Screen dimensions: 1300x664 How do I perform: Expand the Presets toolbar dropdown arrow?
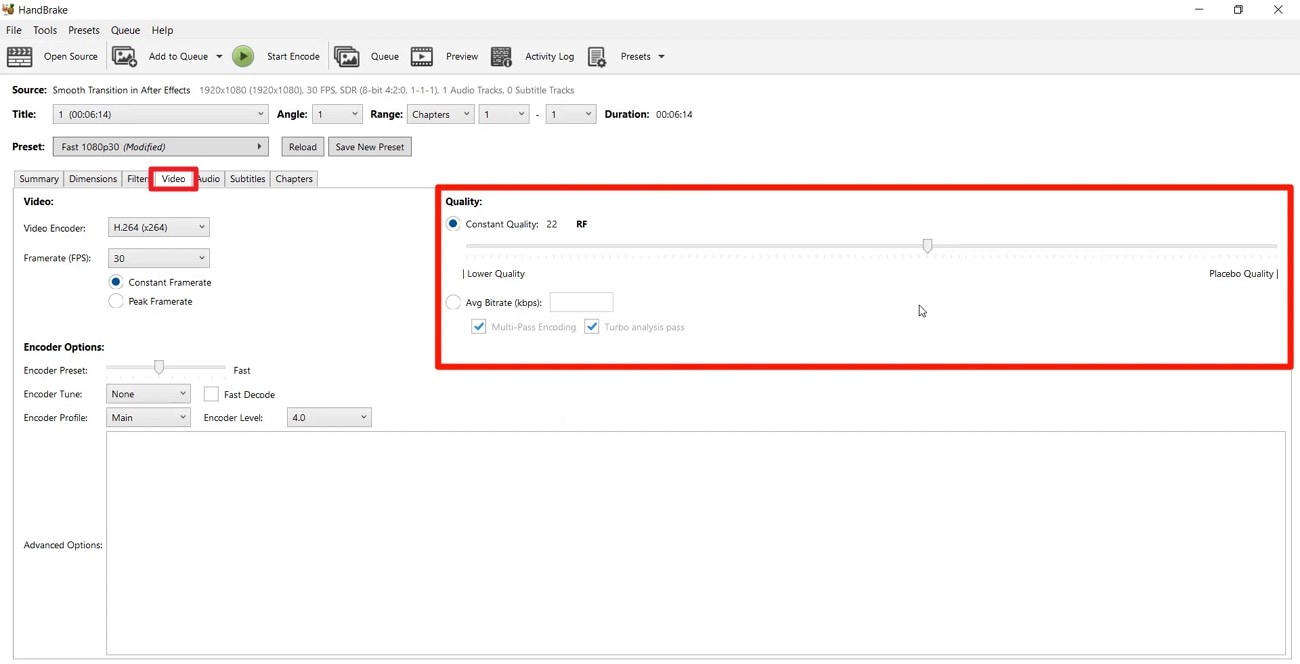(x=661, y=57)
